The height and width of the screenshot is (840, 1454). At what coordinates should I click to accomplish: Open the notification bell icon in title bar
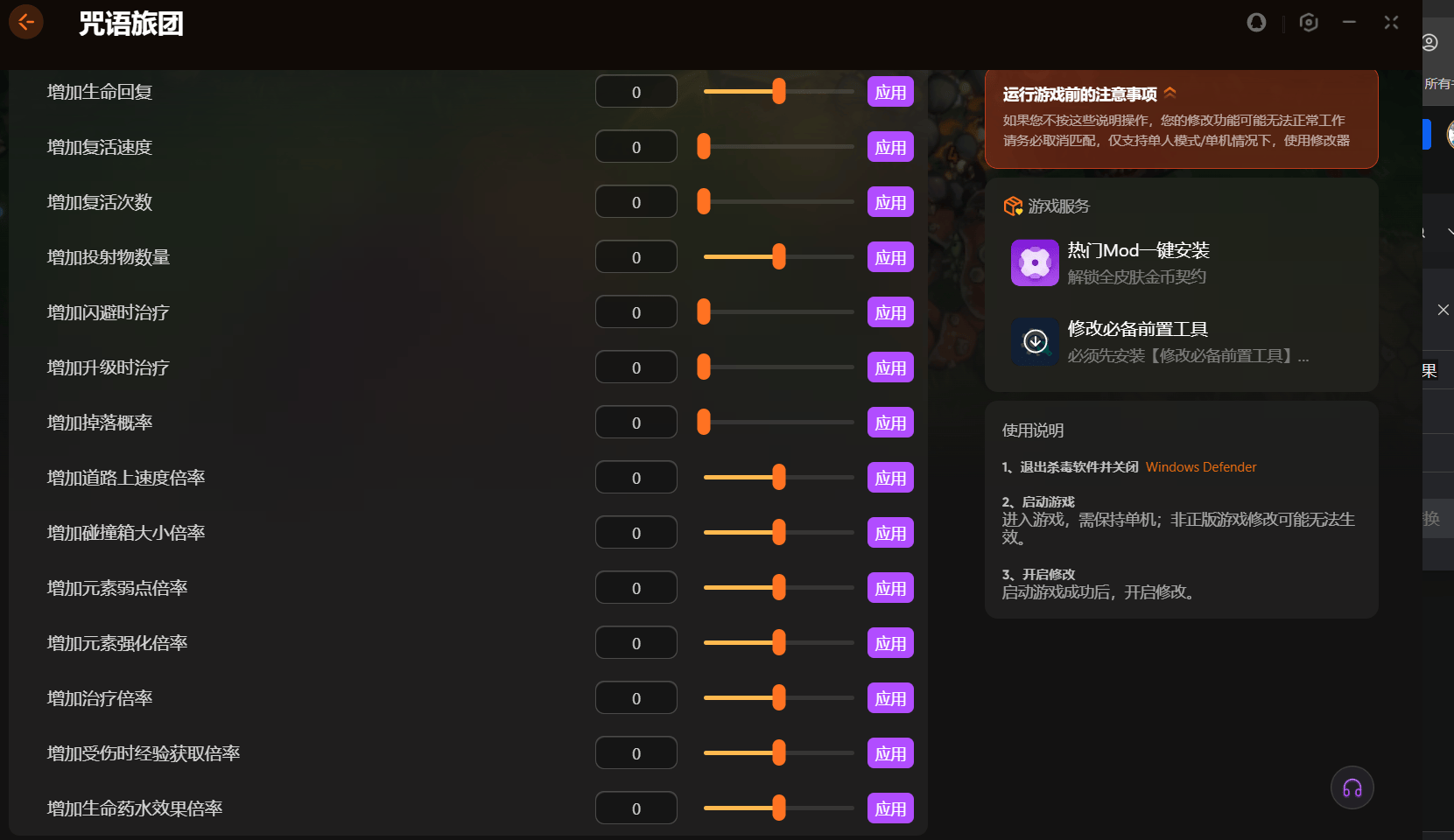pos(1256,23)
